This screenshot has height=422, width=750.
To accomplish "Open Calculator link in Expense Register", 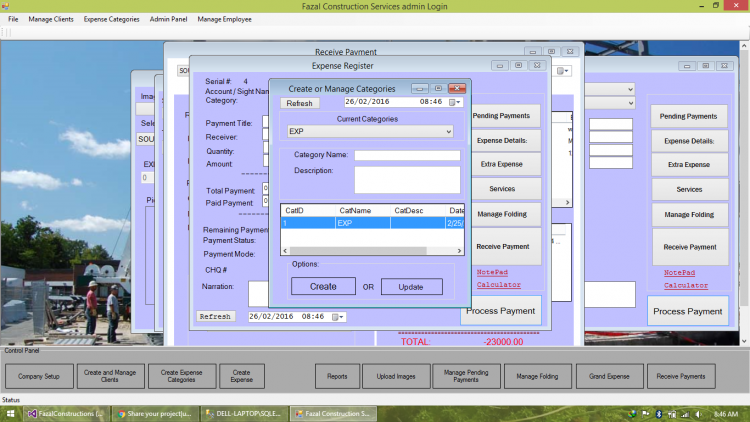I will [498, 285].
